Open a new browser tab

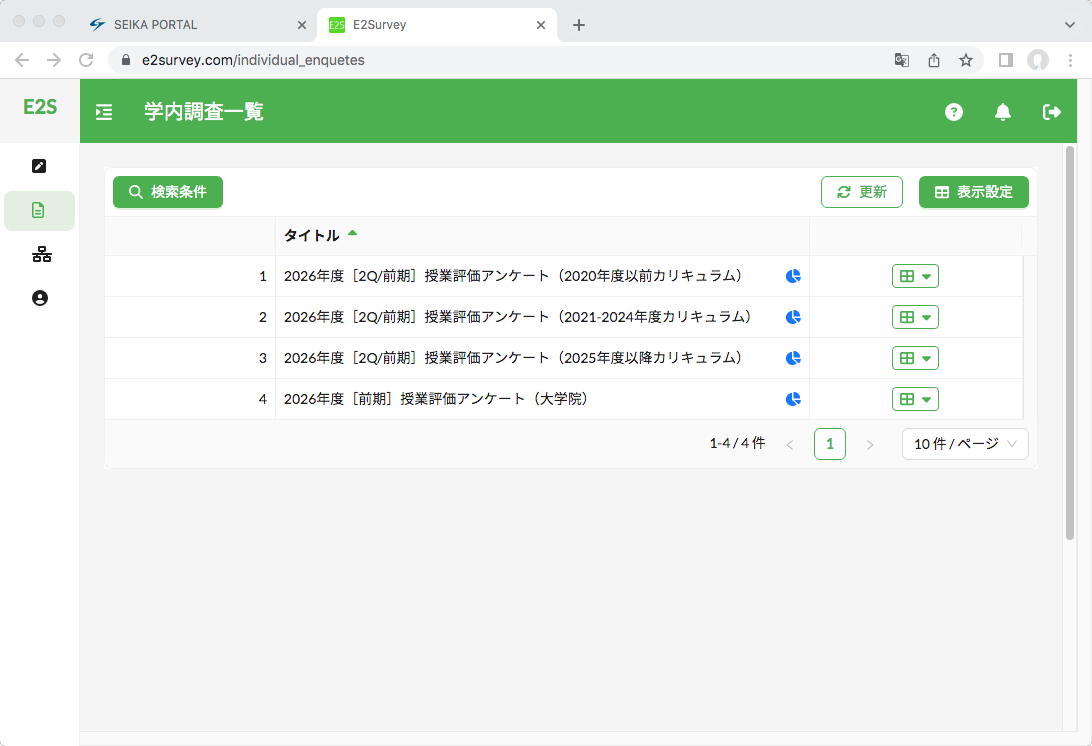[x=578, y=25]
